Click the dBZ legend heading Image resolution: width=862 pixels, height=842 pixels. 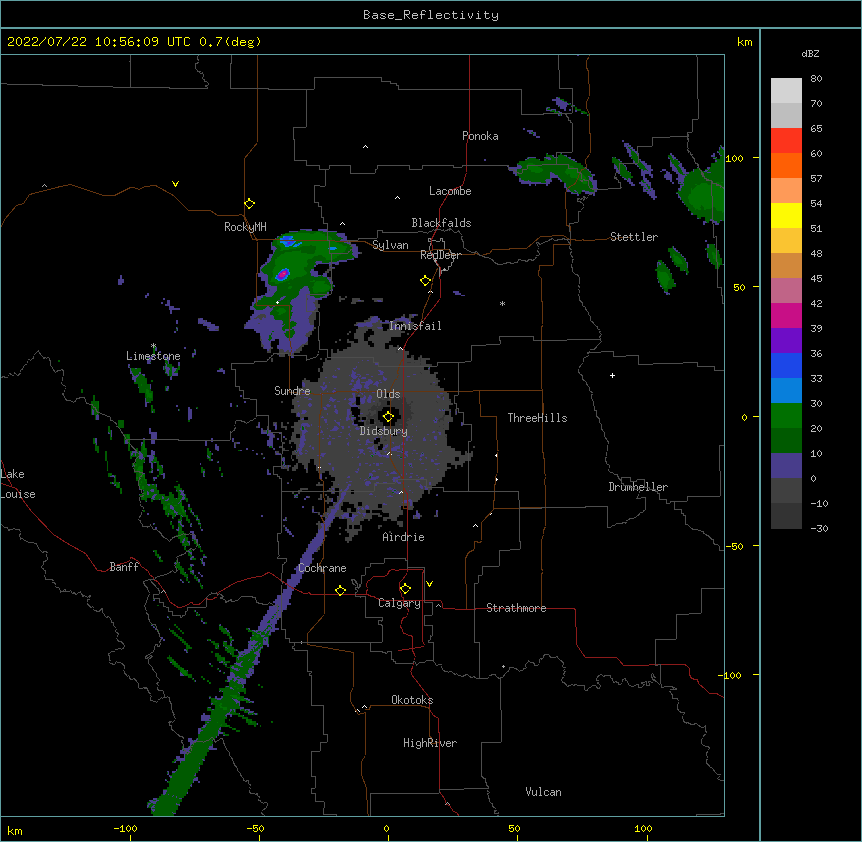coord(810,53)
